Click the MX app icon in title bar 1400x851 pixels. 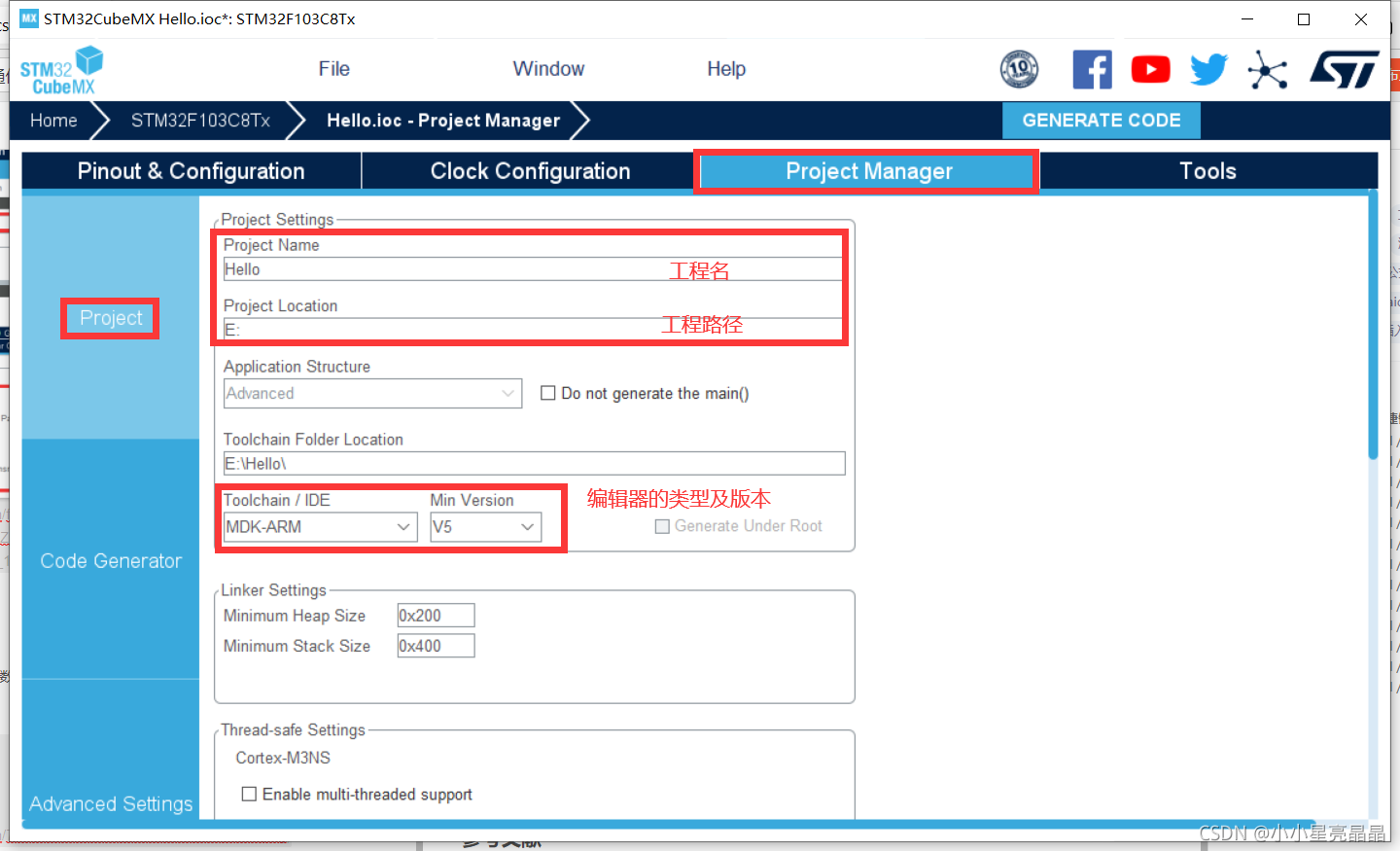29,18
